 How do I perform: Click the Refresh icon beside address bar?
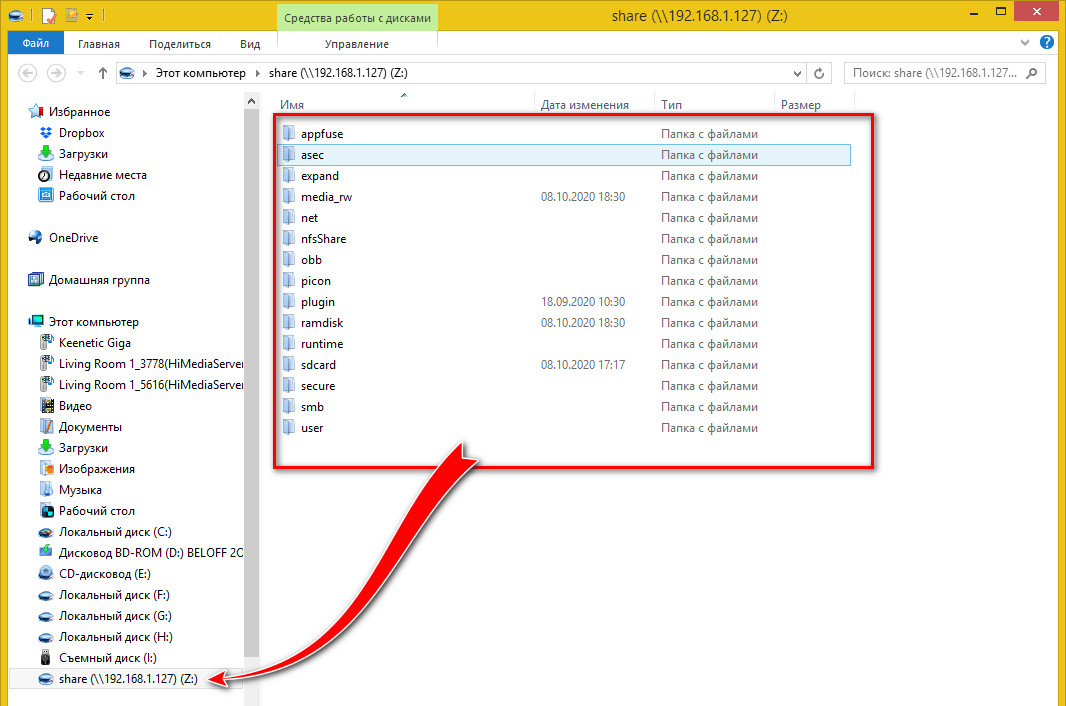click(819, 73)
